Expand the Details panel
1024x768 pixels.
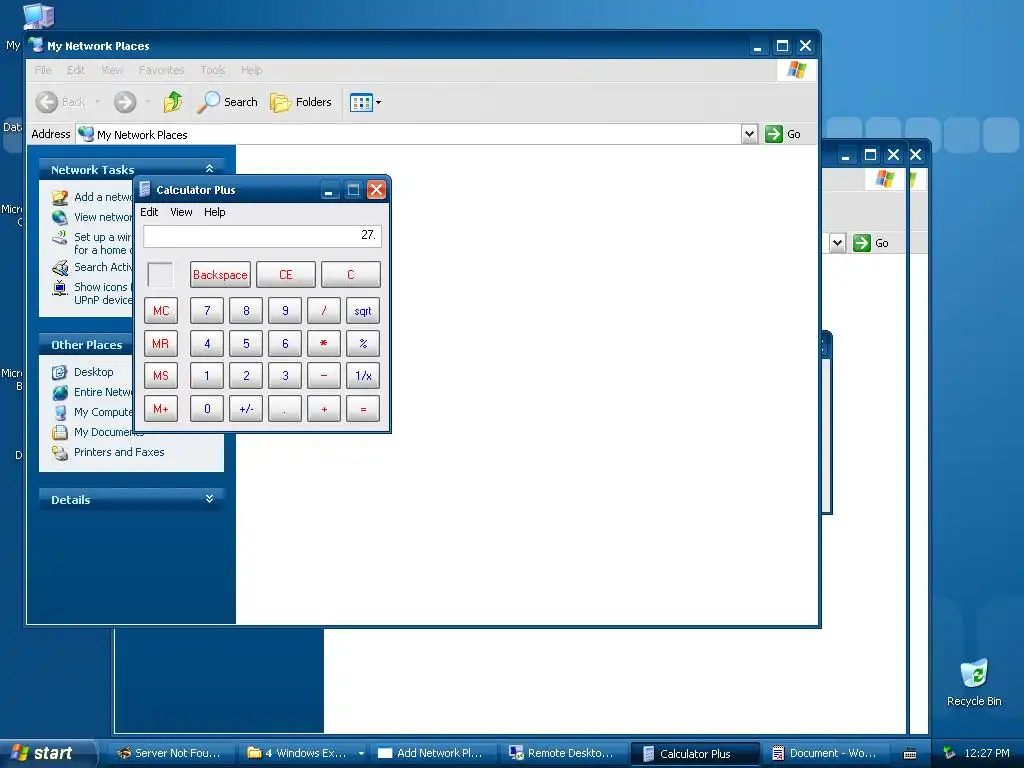point(210,499)
